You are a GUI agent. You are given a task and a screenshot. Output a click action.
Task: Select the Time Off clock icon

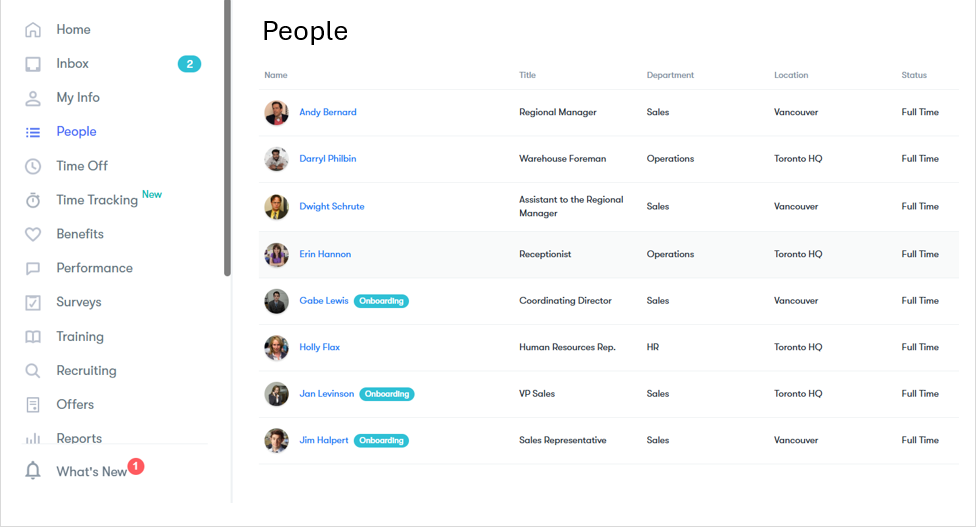[33, 166]
